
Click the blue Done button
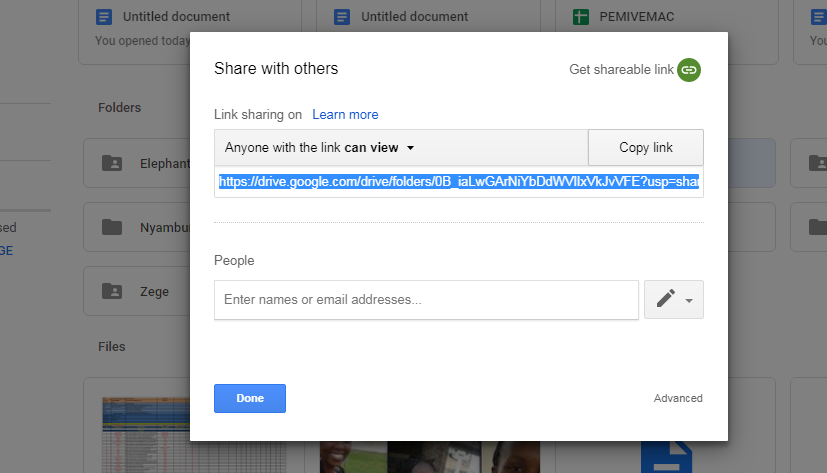tap(250, 398)
